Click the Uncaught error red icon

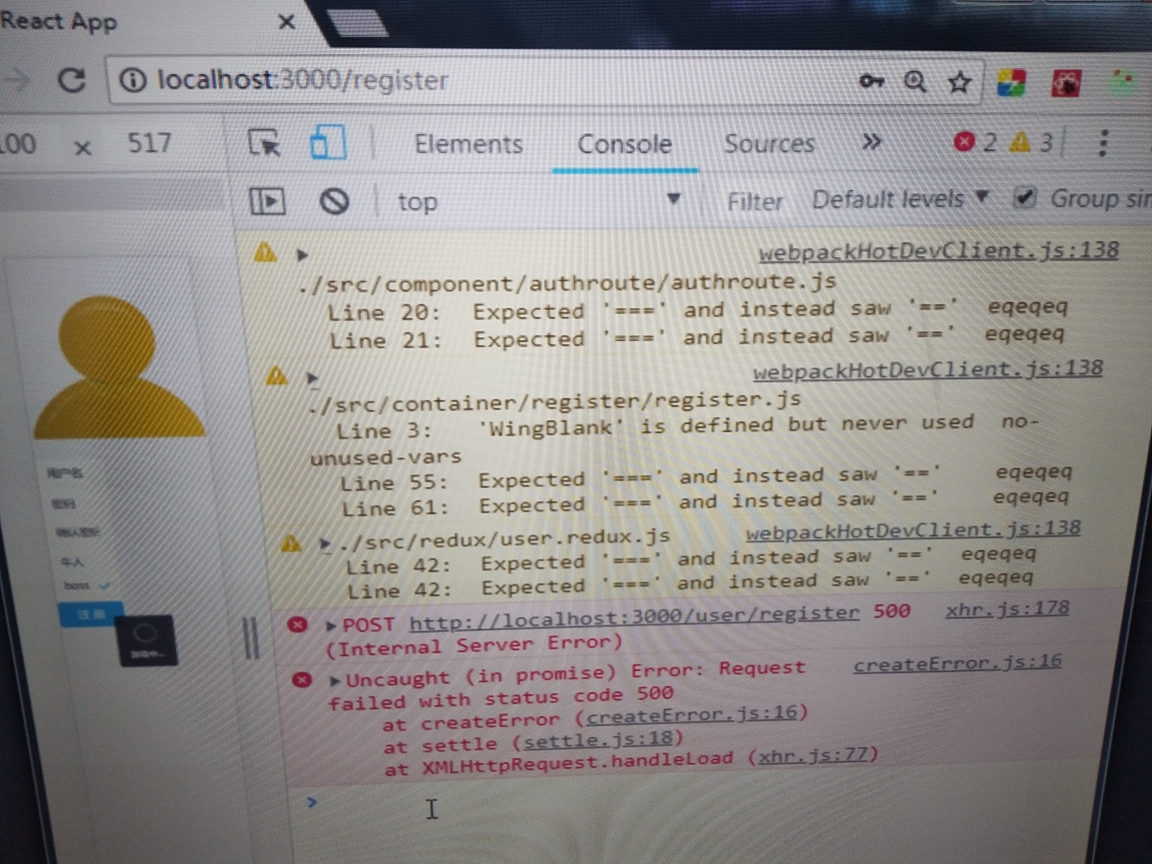click(x=302, y=680)
